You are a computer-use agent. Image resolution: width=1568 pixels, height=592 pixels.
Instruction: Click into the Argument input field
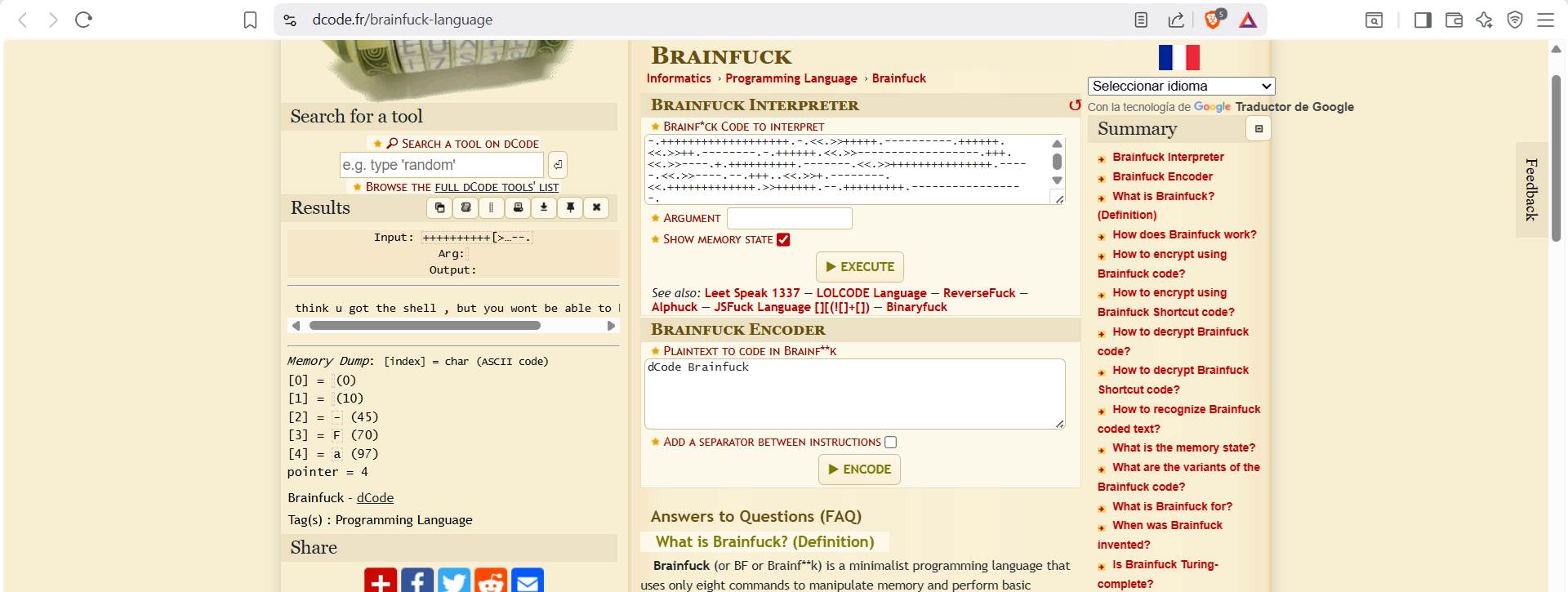790,218
